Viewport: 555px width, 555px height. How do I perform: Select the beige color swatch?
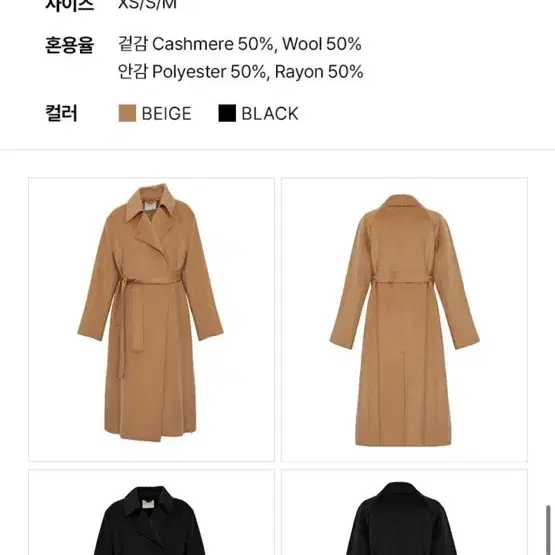pos(127,113)
